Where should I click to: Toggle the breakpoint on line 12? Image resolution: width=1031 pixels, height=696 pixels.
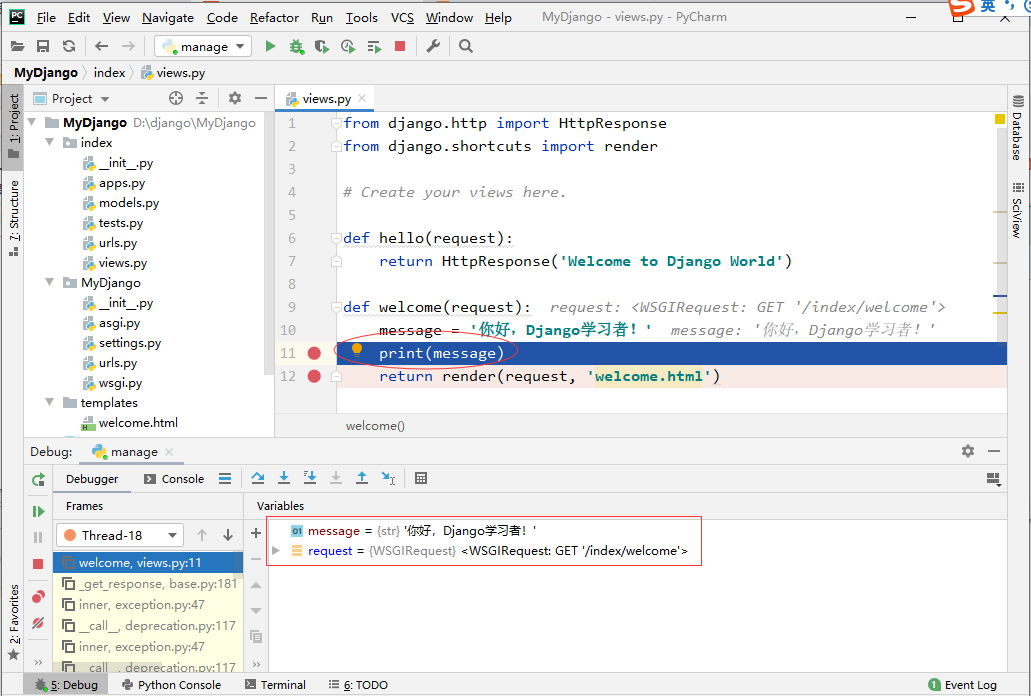point(314,377)
